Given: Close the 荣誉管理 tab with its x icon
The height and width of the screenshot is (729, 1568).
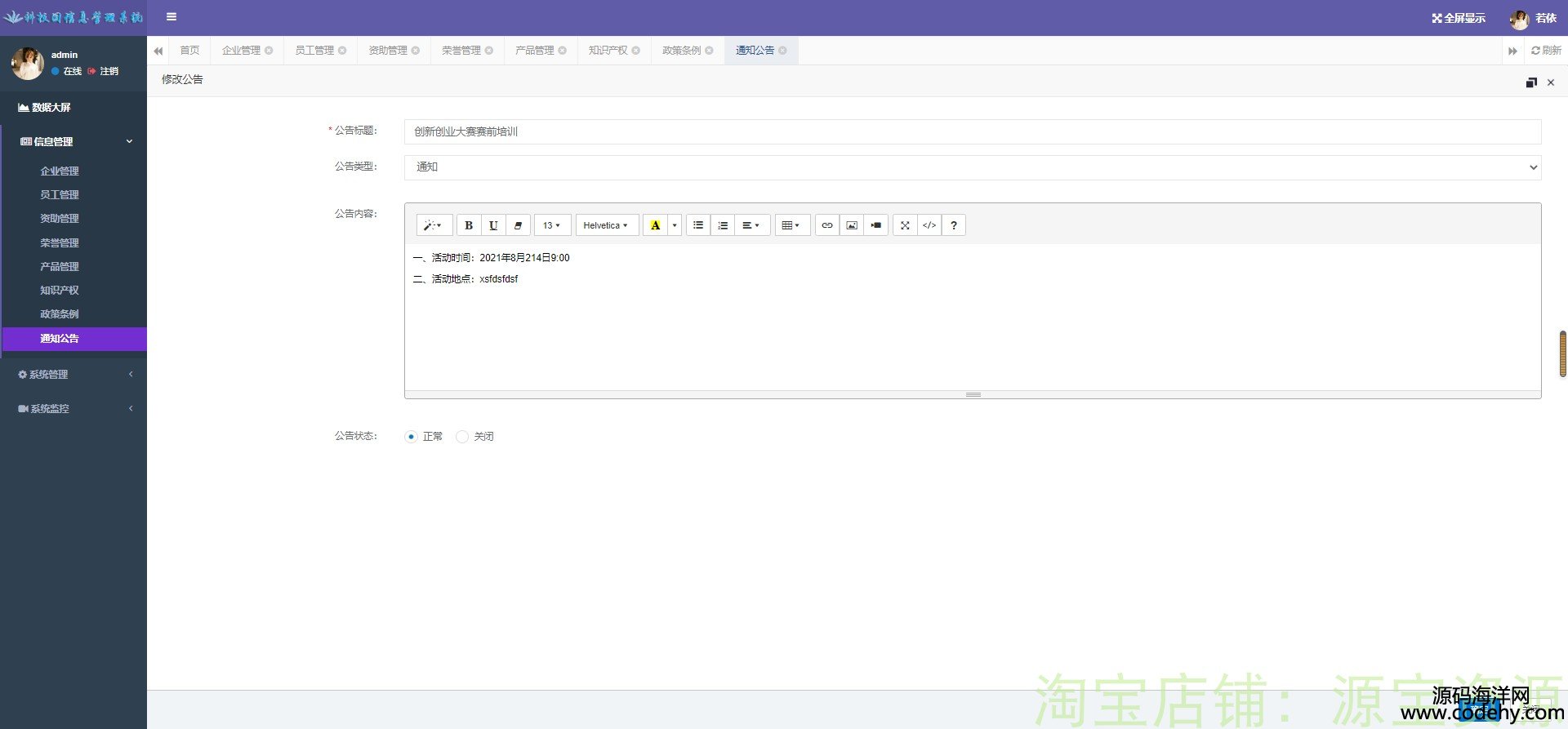Looking at the screenshot, I should tap(489, 51).
